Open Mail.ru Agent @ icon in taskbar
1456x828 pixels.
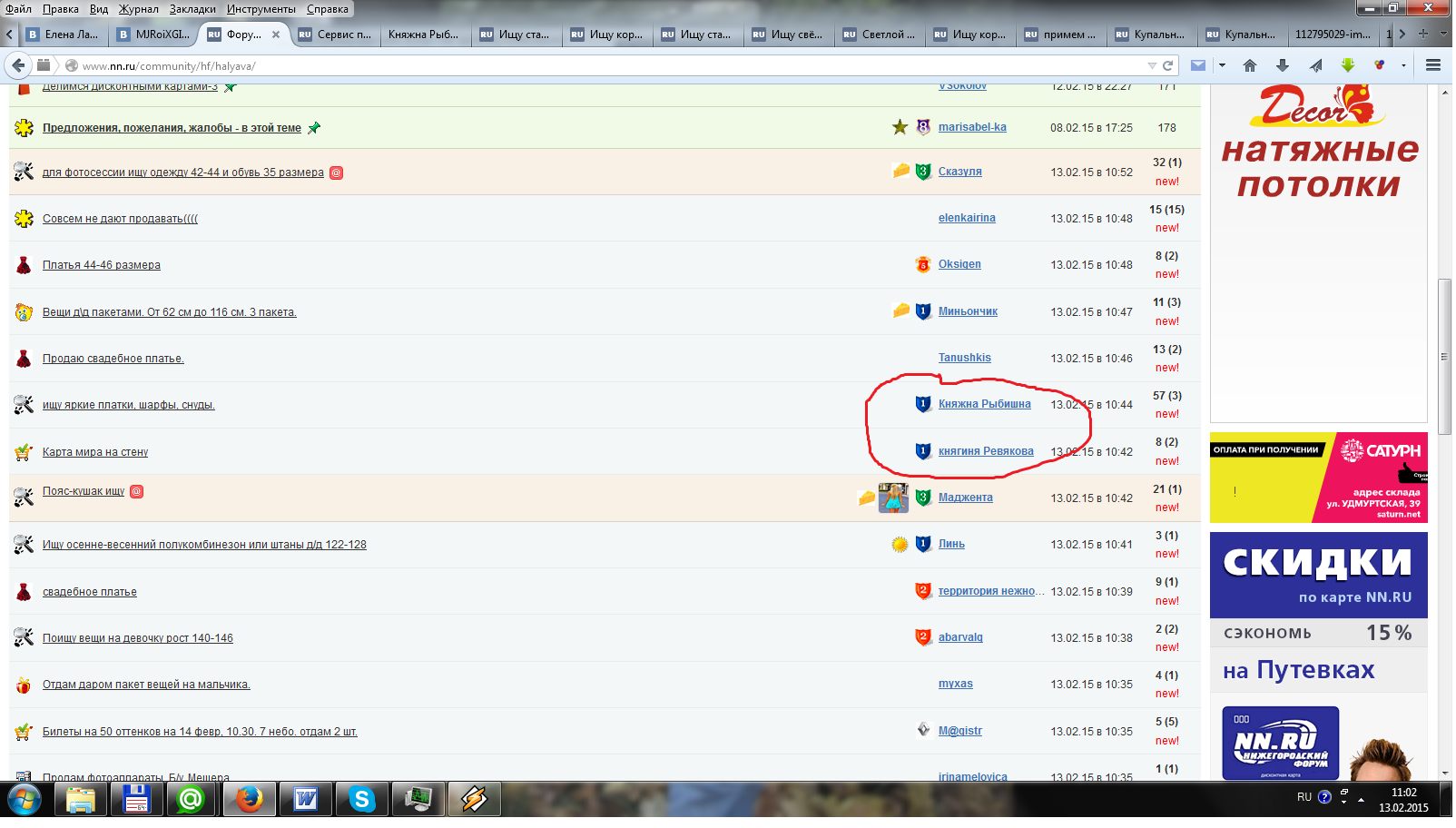pos(192,799)
